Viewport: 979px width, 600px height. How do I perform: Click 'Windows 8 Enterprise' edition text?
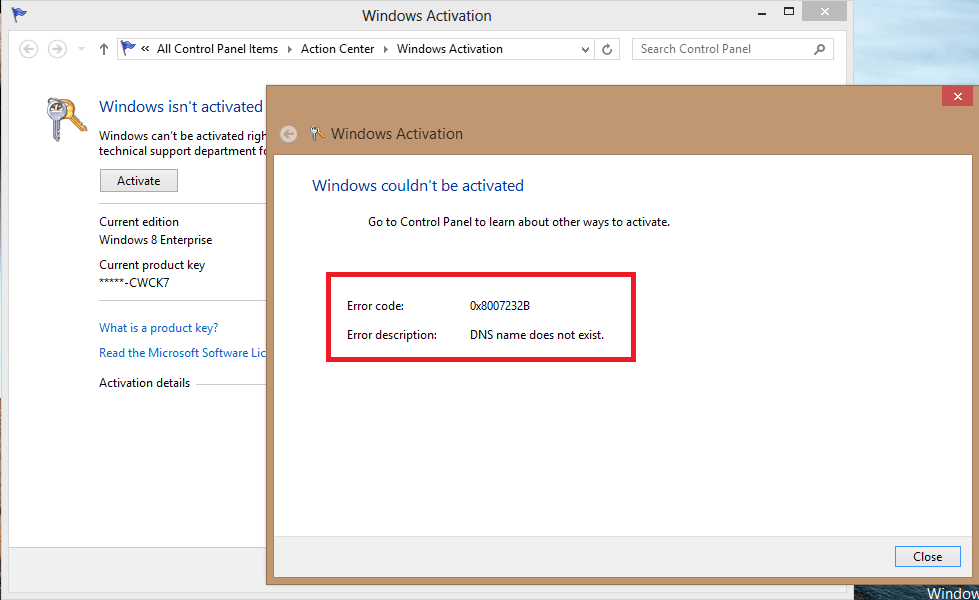(x=155, y=240)
